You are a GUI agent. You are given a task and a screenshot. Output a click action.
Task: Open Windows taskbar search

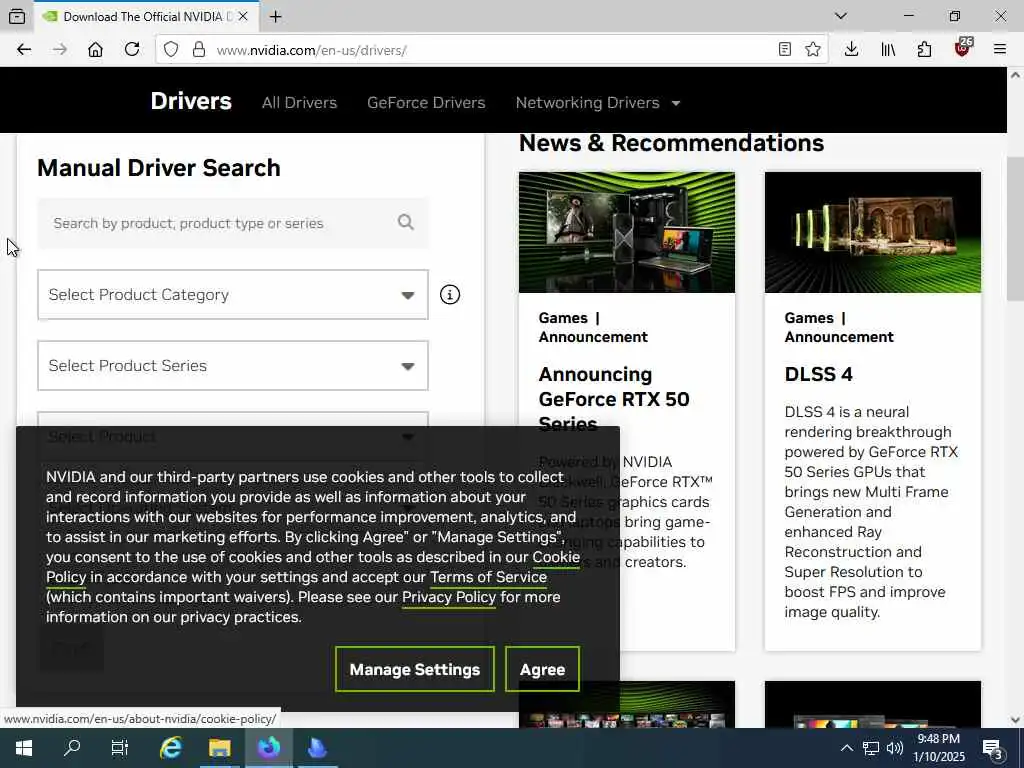(72, 748)
